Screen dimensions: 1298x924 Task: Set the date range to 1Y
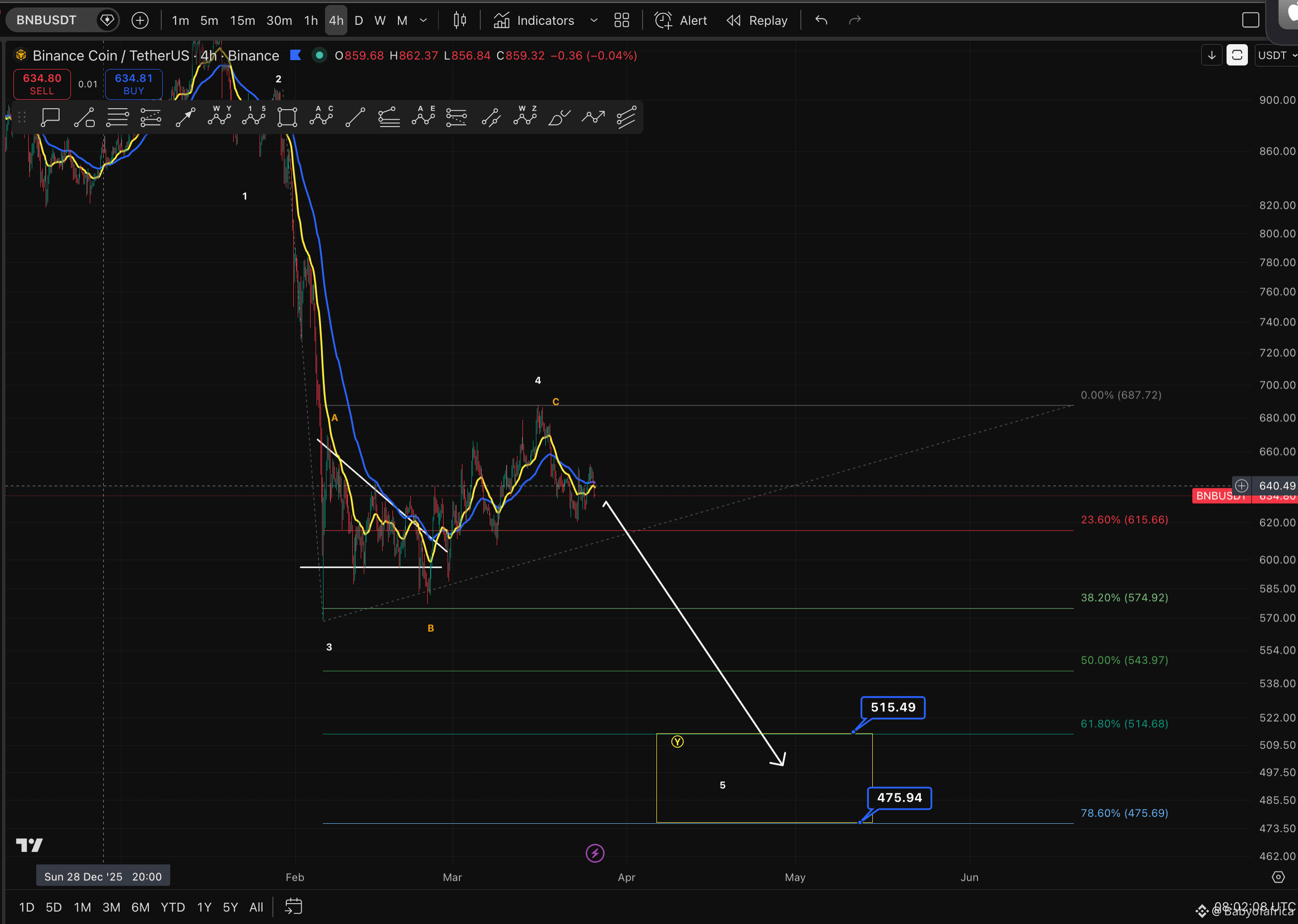(204, 907)
